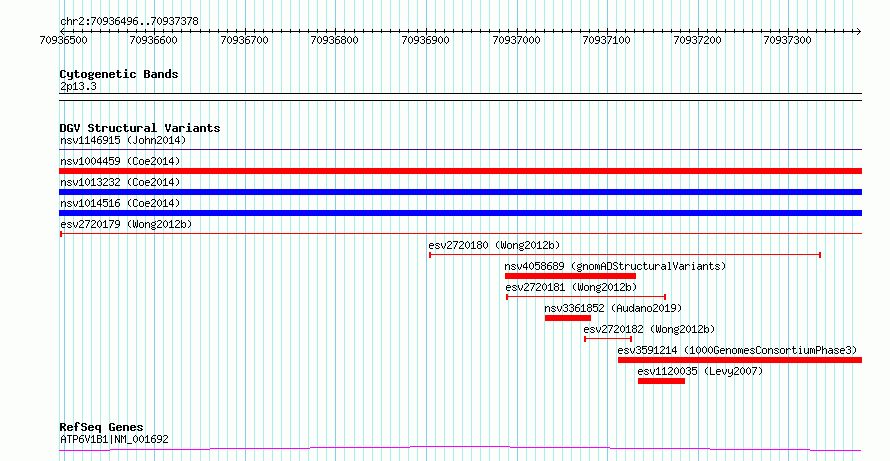Click the esv2720179 (Wong2012b) label

126,224
